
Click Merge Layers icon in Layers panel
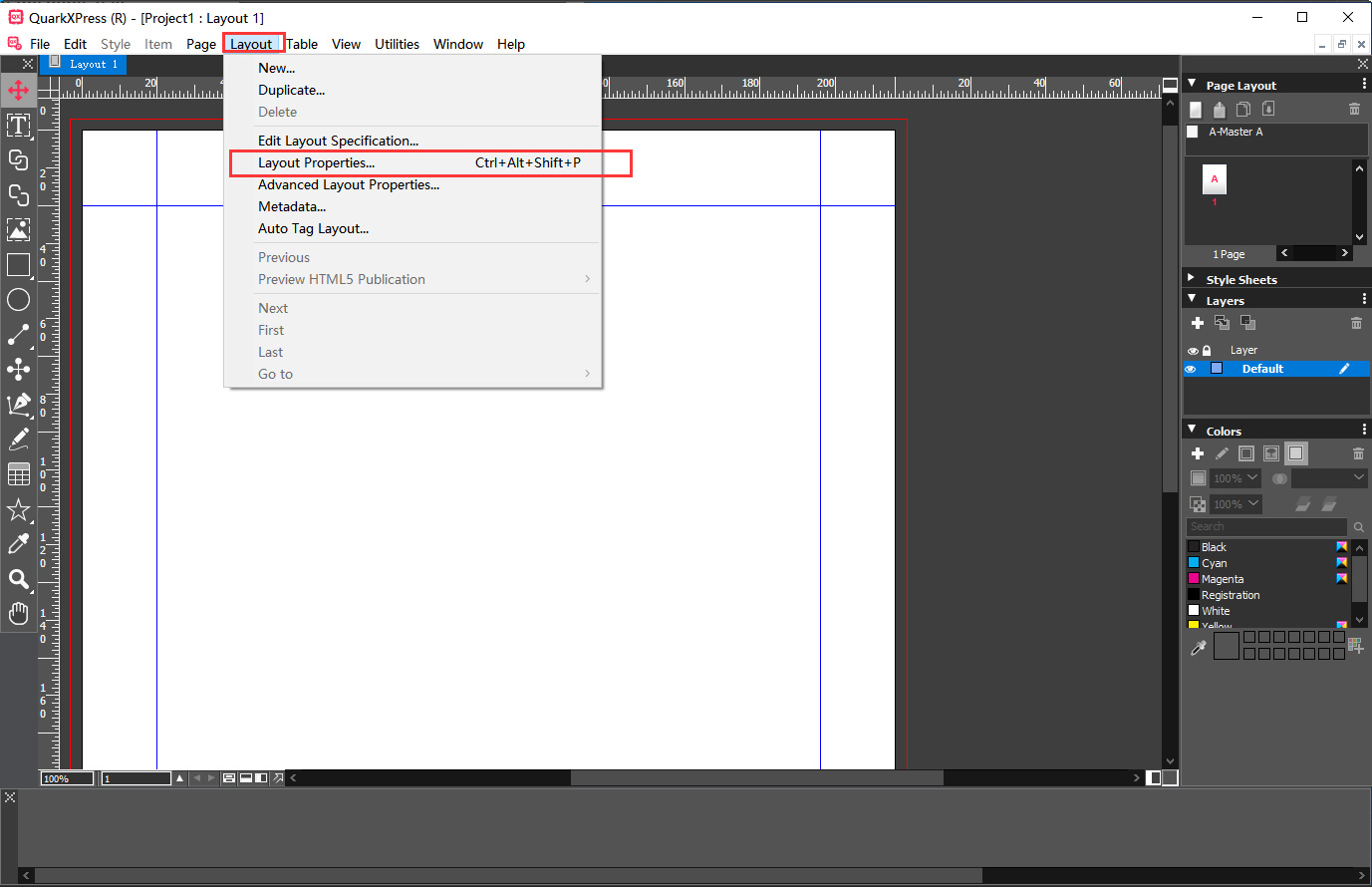point(1223,323)
